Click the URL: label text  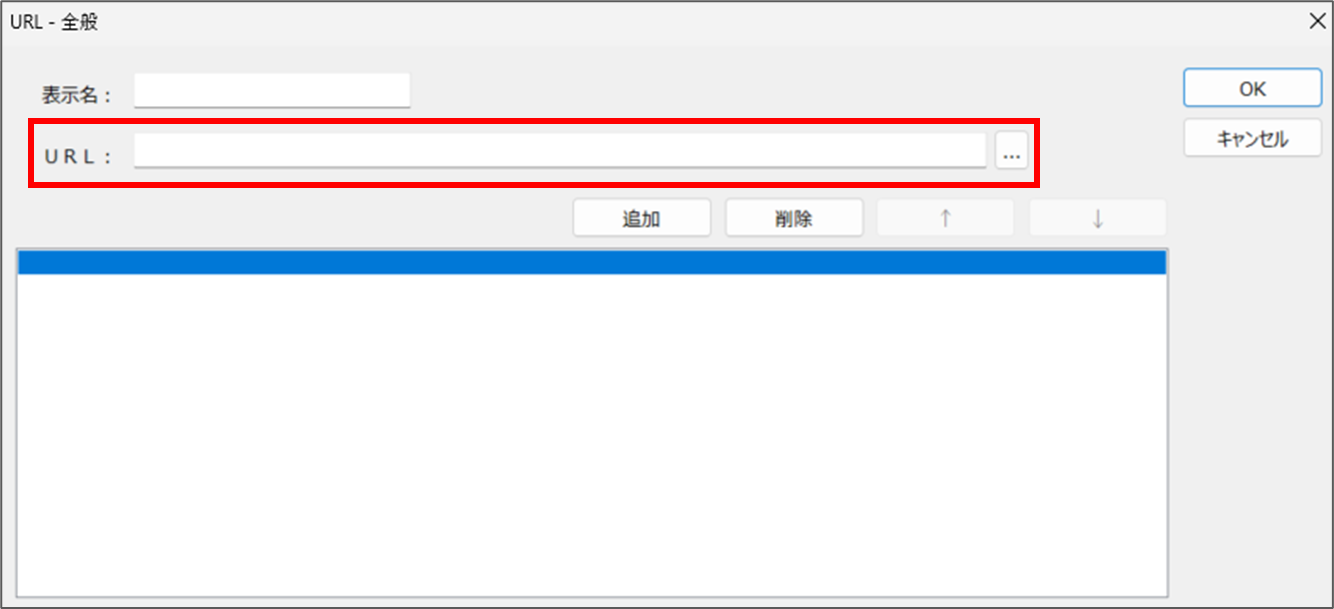pyautogui.click(x=78, y=157)
